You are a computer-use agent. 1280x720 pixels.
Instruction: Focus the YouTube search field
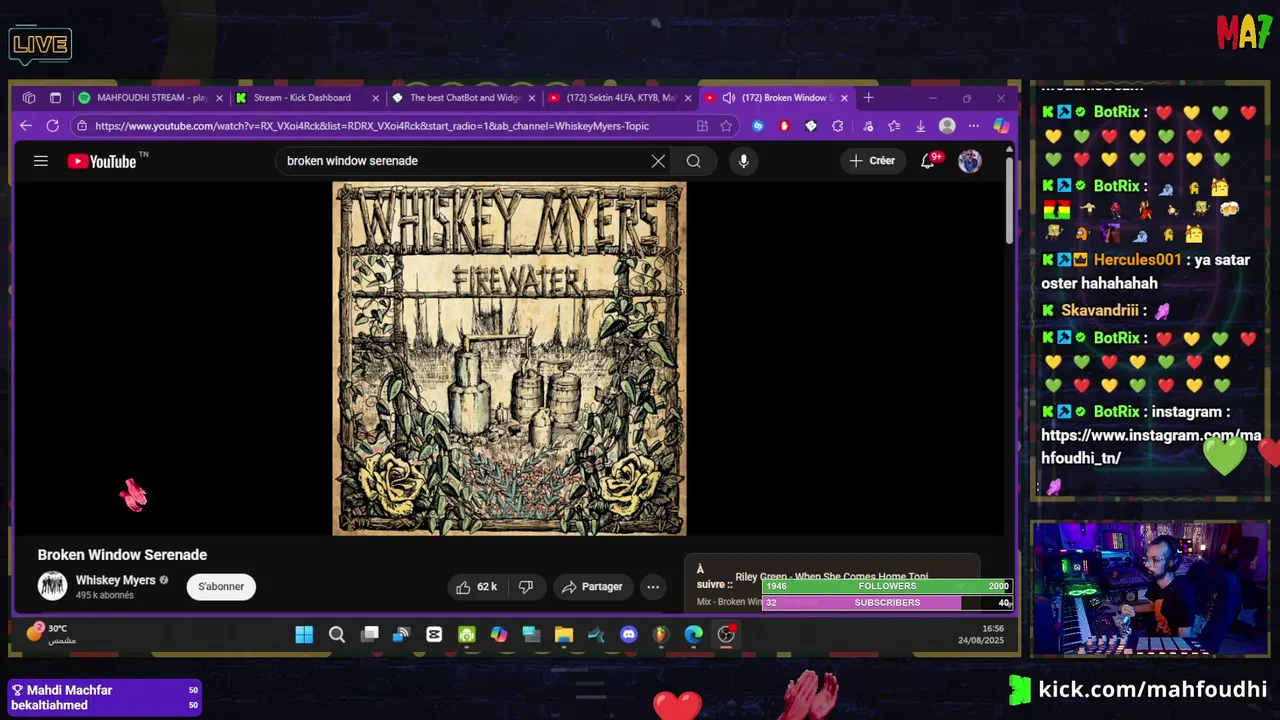[463, 161]
